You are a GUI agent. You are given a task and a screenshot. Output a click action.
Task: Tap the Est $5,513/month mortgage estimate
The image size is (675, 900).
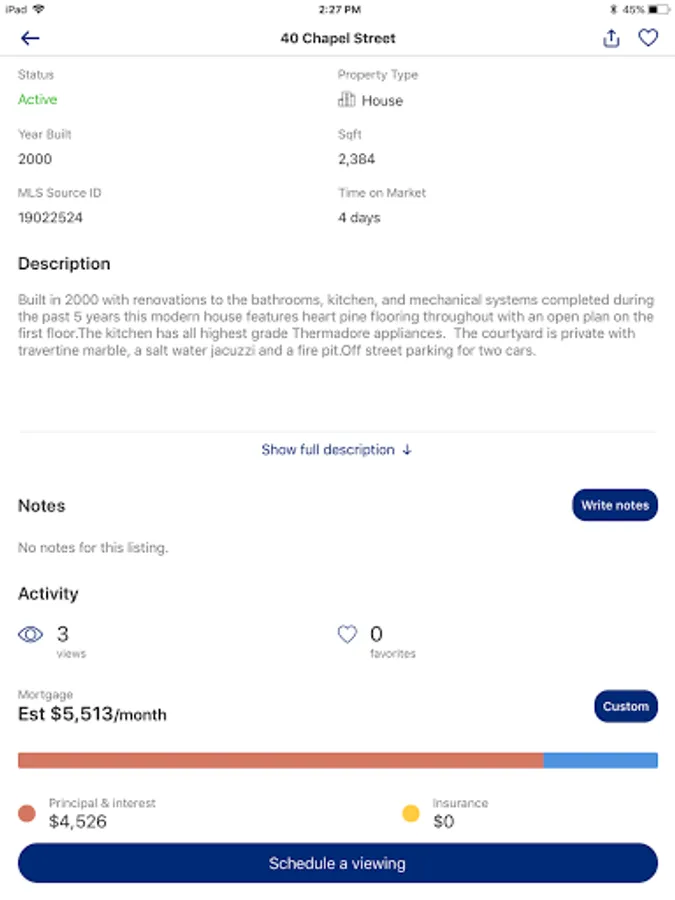click(92, 714)
